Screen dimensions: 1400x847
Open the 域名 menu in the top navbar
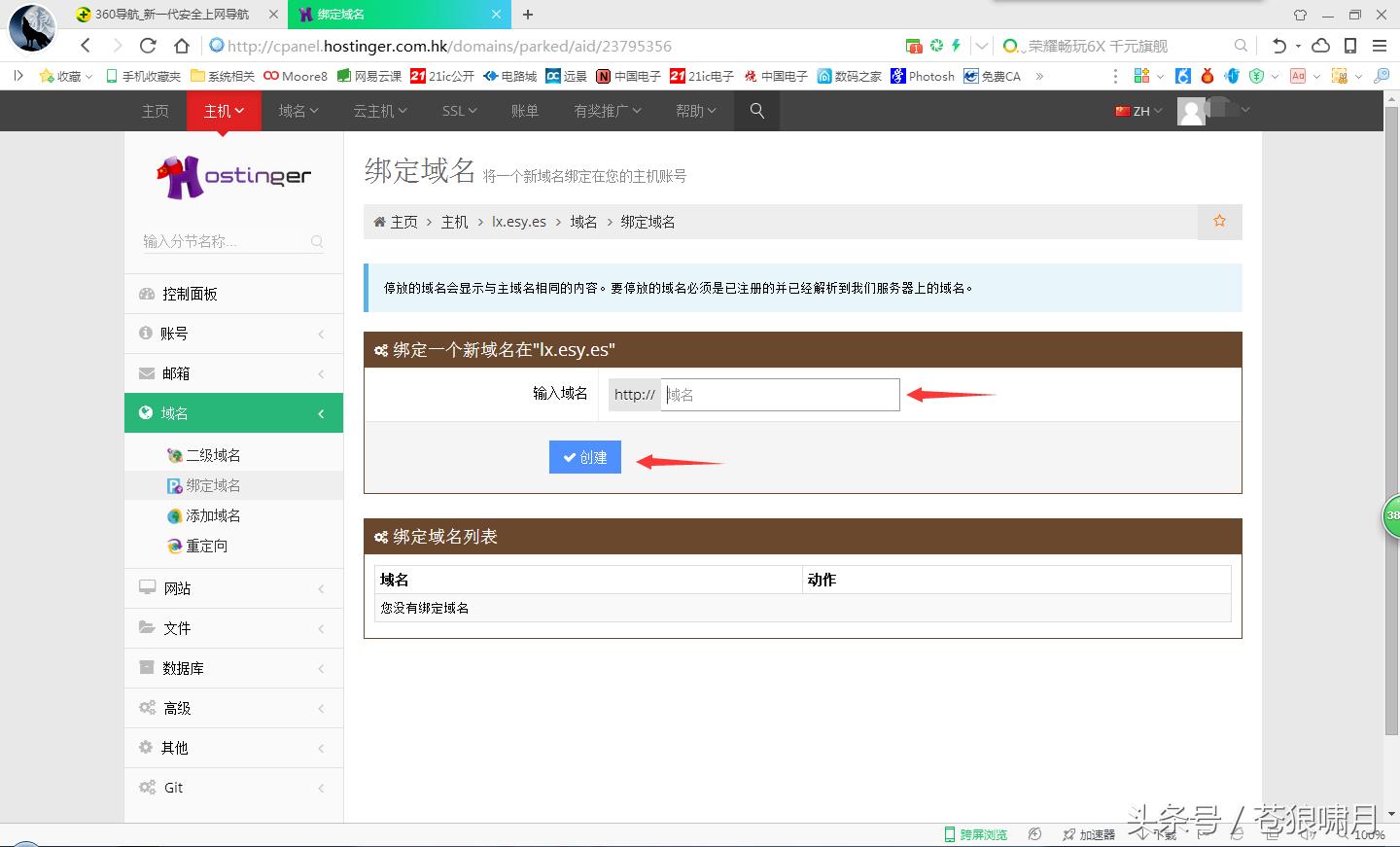coord(297,110)
